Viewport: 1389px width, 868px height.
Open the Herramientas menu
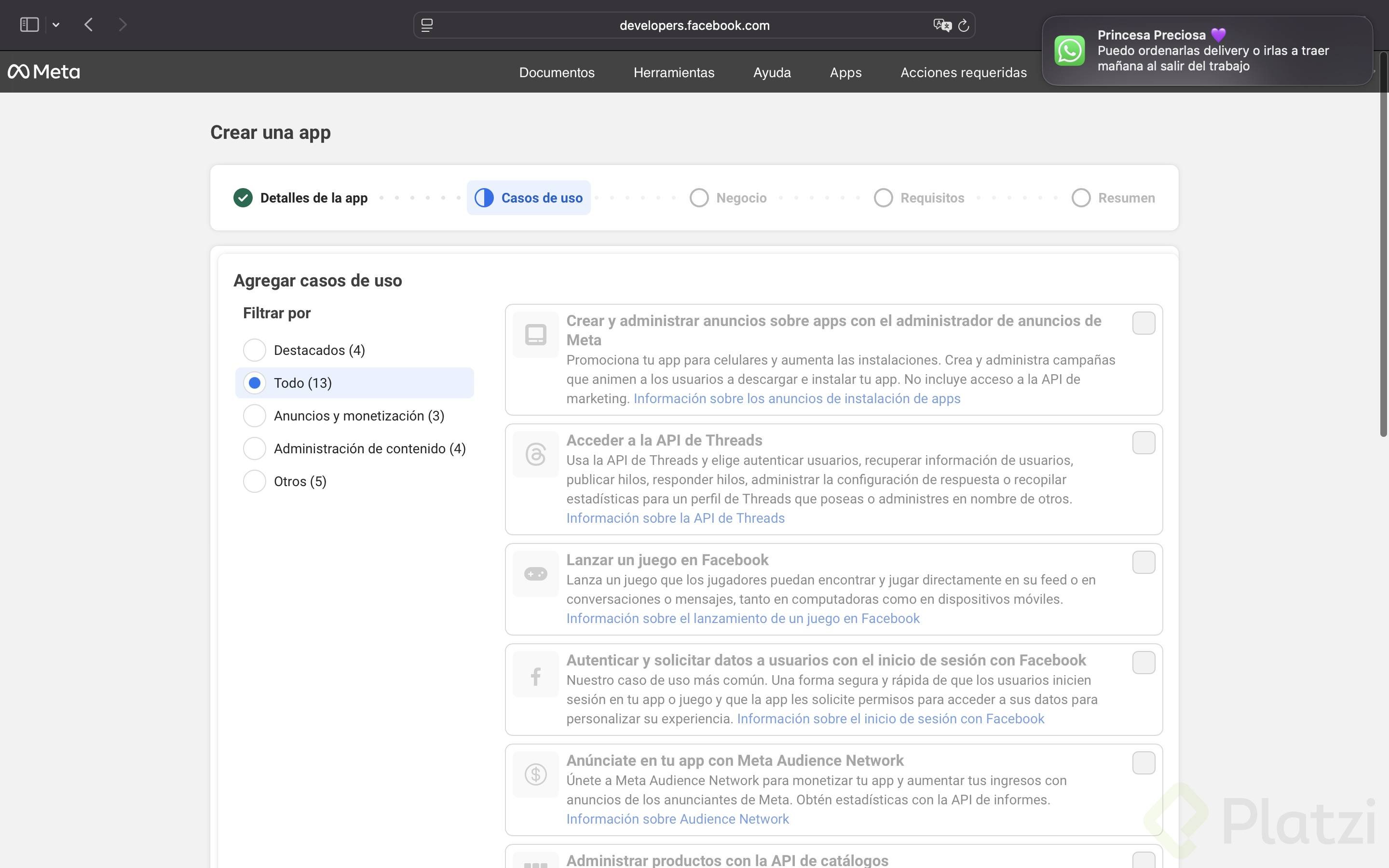coord(674,72)
